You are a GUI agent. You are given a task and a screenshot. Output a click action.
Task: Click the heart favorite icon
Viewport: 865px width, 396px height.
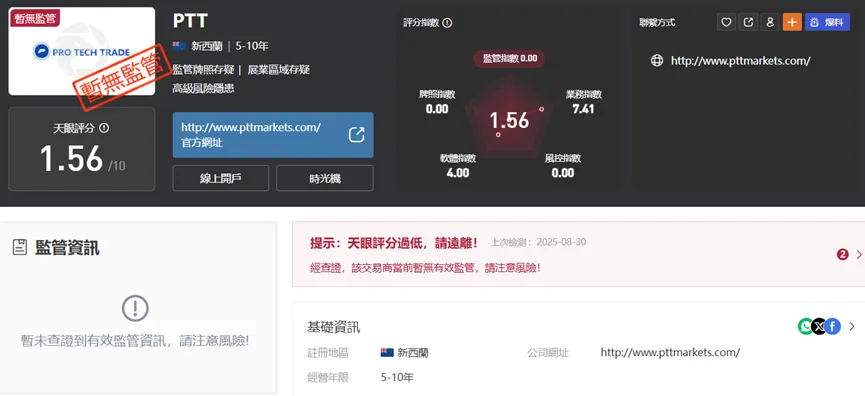coord(727,22)
